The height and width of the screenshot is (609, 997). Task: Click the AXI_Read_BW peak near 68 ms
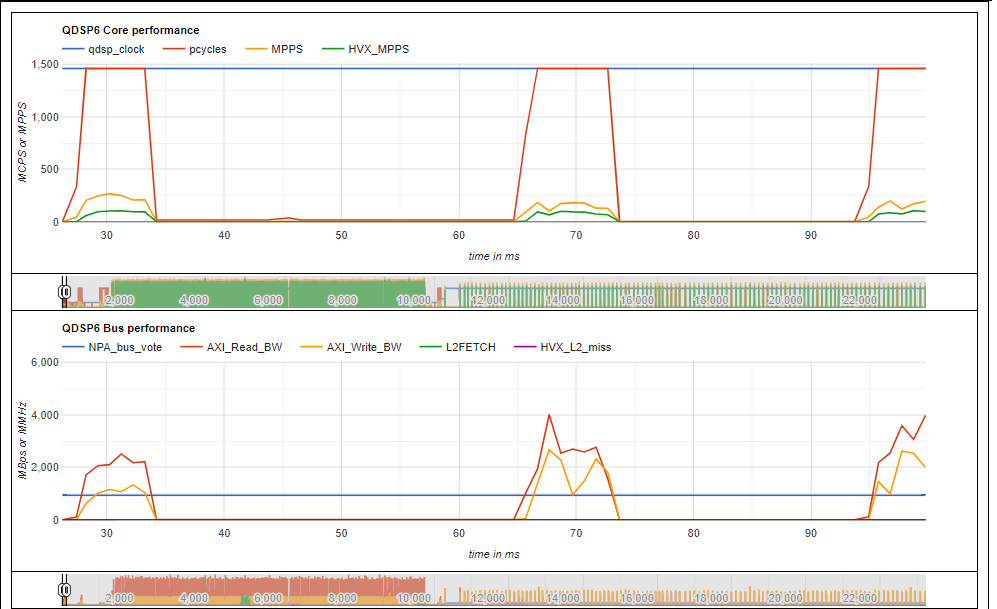549,415
